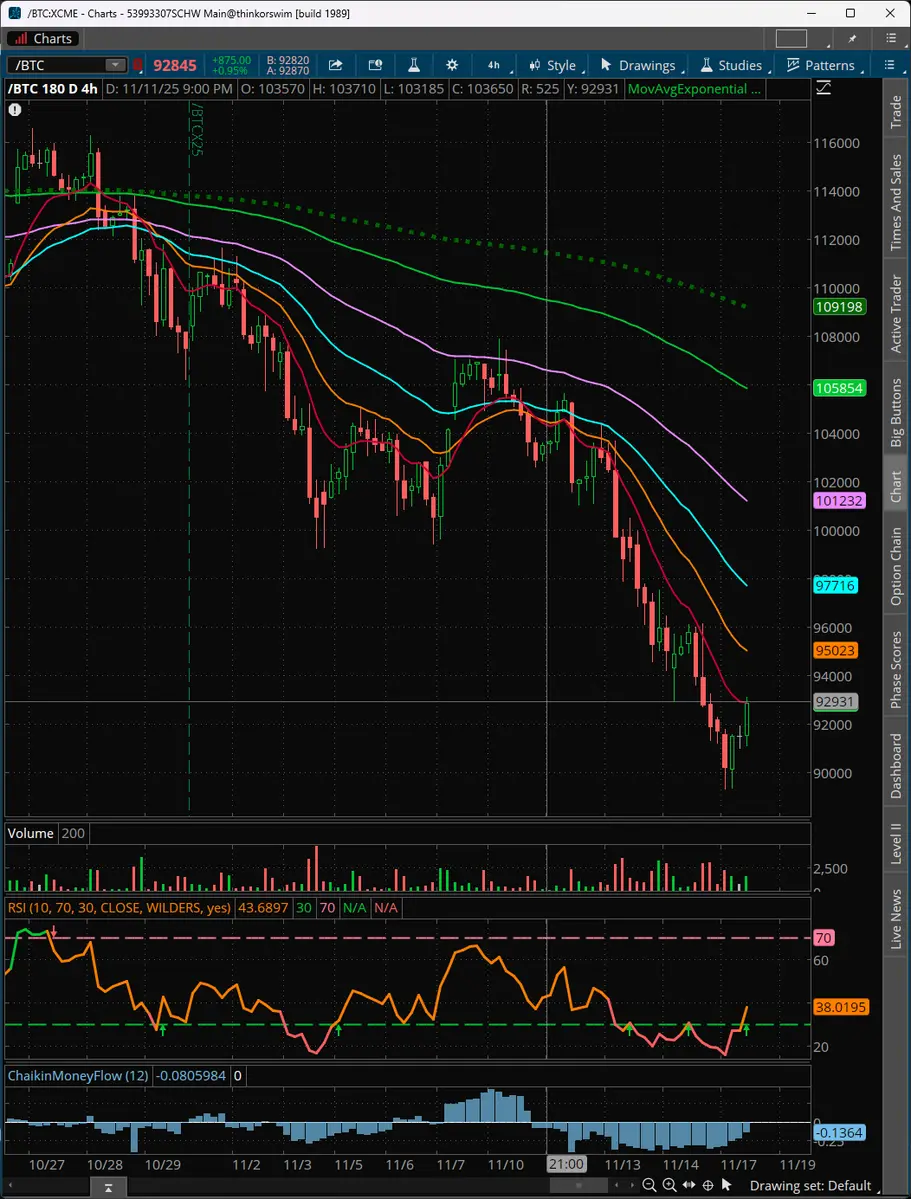Click the -0.1364 Chaikin value bubble
Screen dimensions: 911x1199
[839, 1132]
